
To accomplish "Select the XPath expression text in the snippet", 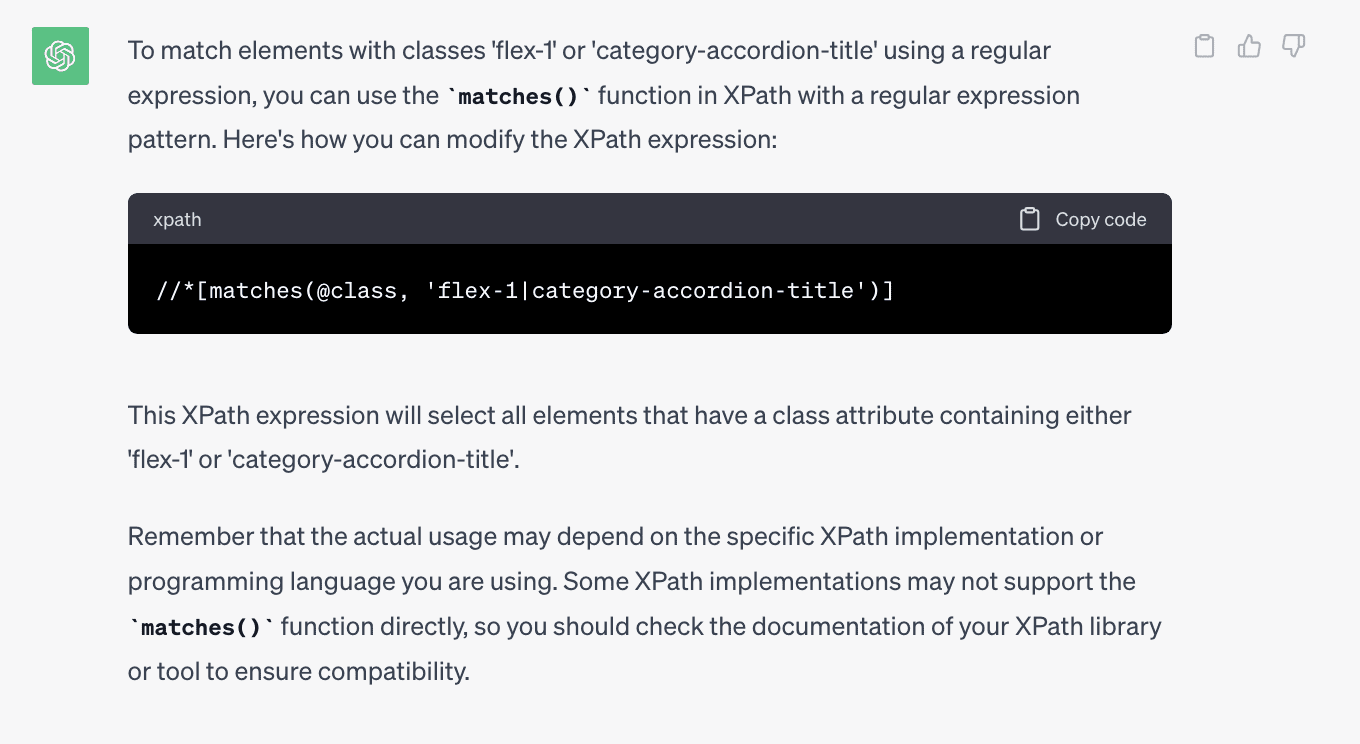I will click(524, 290).
